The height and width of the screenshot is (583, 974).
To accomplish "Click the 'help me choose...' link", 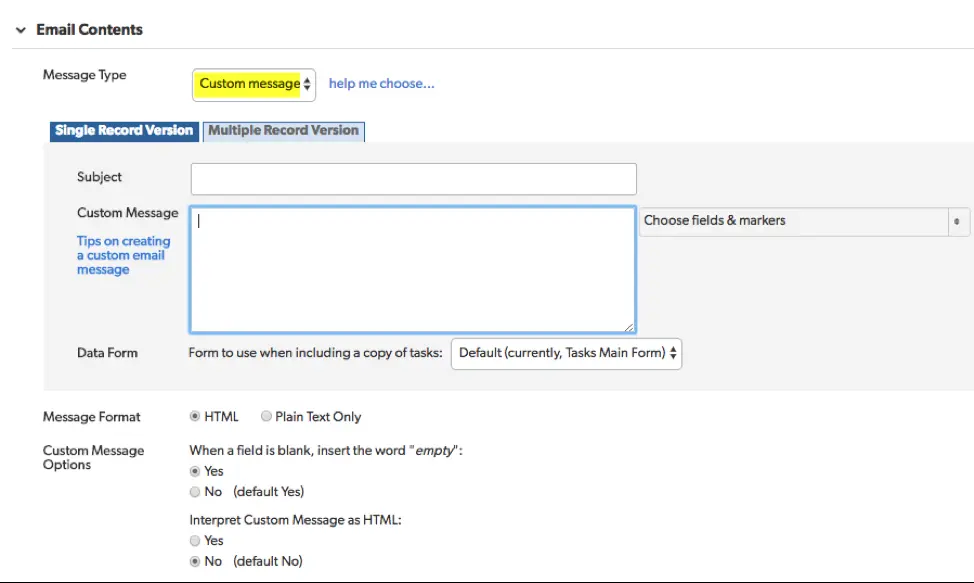I will pyautogui.click(x=381, y=83).
